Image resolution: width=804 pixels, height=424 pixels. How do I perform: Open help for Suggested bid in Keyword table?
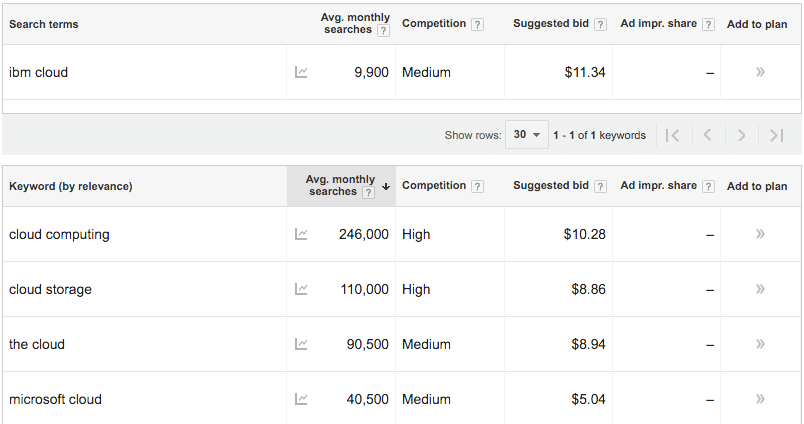click(600, 186)
